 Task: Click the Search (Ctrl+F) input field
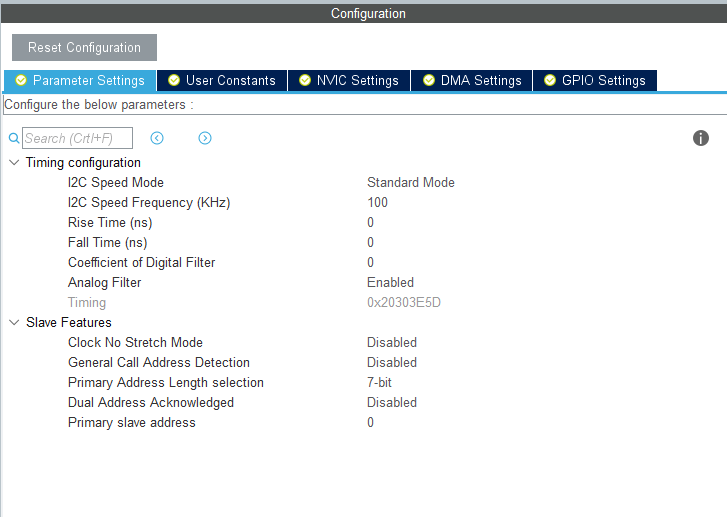[x=77, y=138]
